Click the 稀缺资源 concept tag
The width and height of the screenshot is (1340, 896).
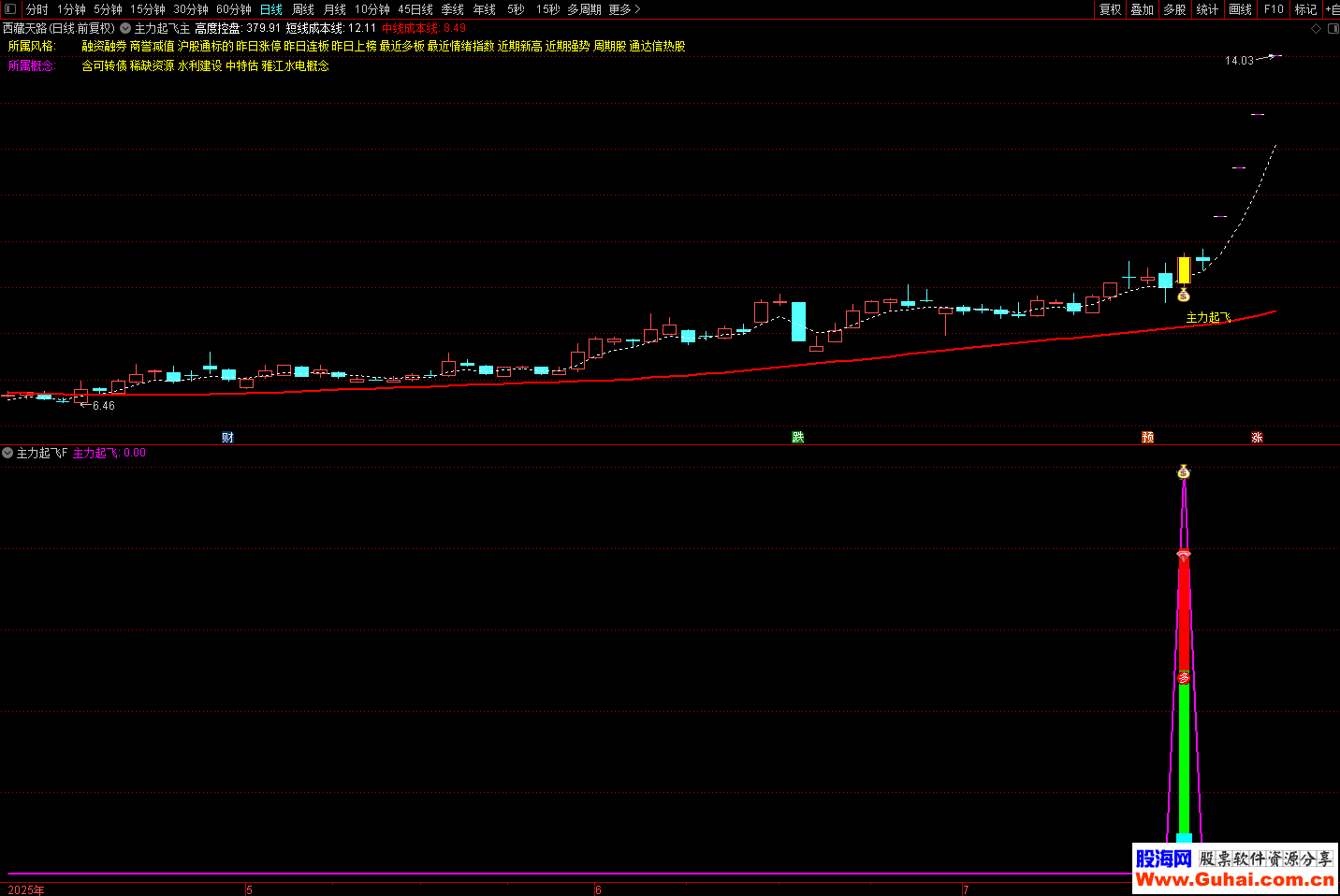point(152,65)
